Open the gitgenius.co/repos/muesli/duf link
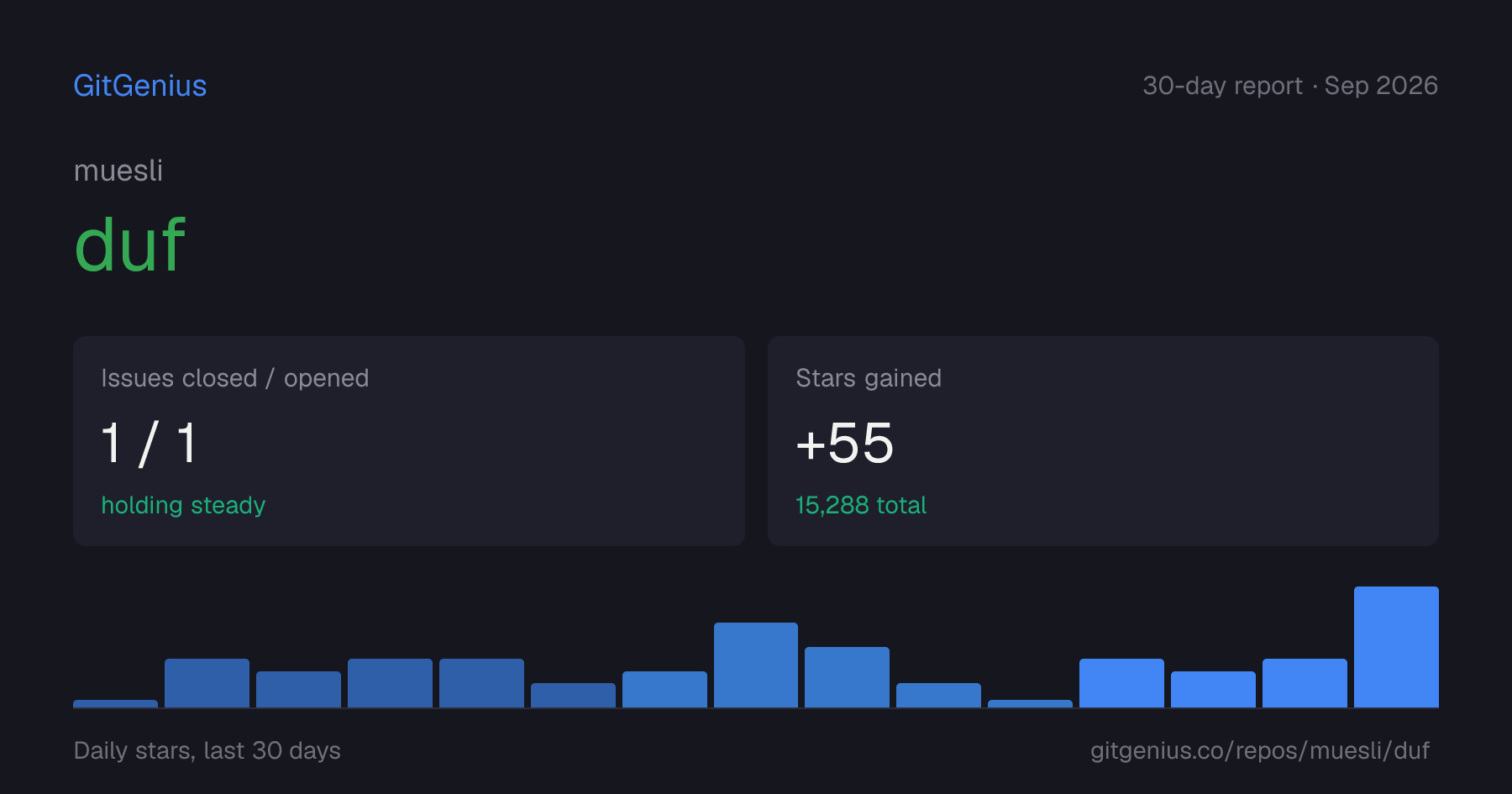The height and width of the screenshot is (794, 1512). coord(1259,750)
